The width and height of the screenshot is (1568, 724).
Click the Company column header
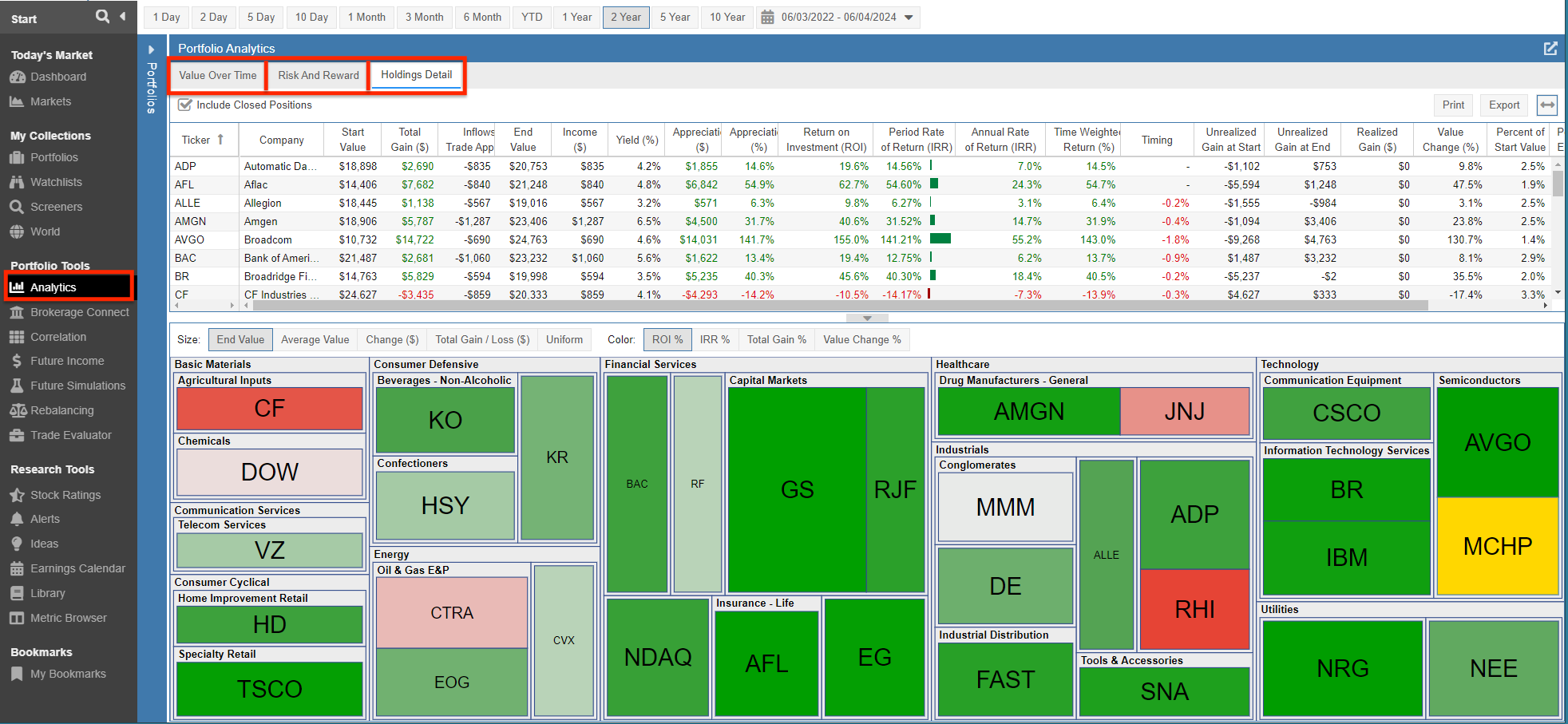coord(281,140)
